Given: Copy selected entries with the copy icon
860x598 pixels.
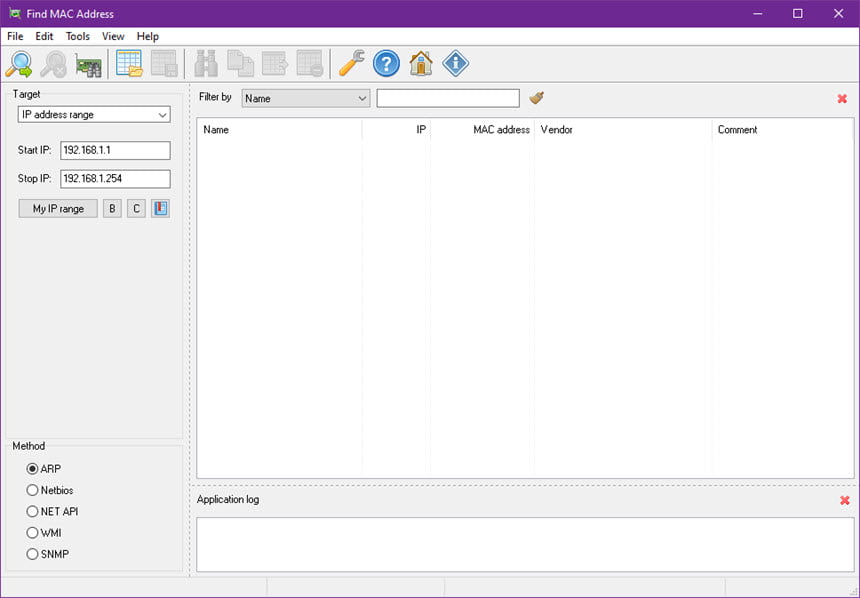Looking at the screenshot, I should tap(241, 64).
